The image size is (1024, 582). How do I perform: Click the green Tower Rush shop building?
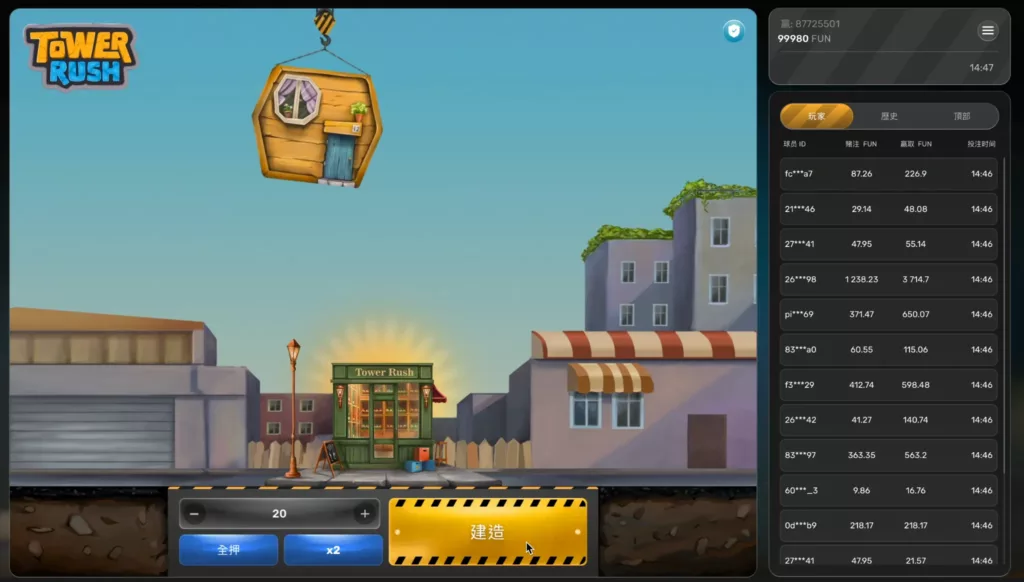[383, 413]
